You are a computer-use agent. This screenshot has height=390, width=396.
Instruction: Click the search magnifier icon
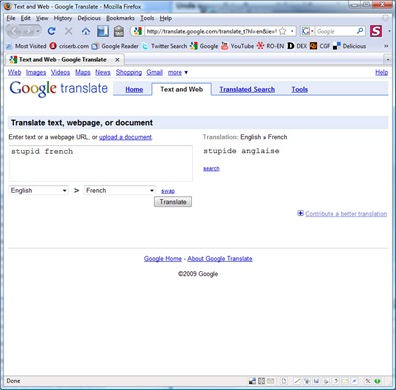(360, 31)
